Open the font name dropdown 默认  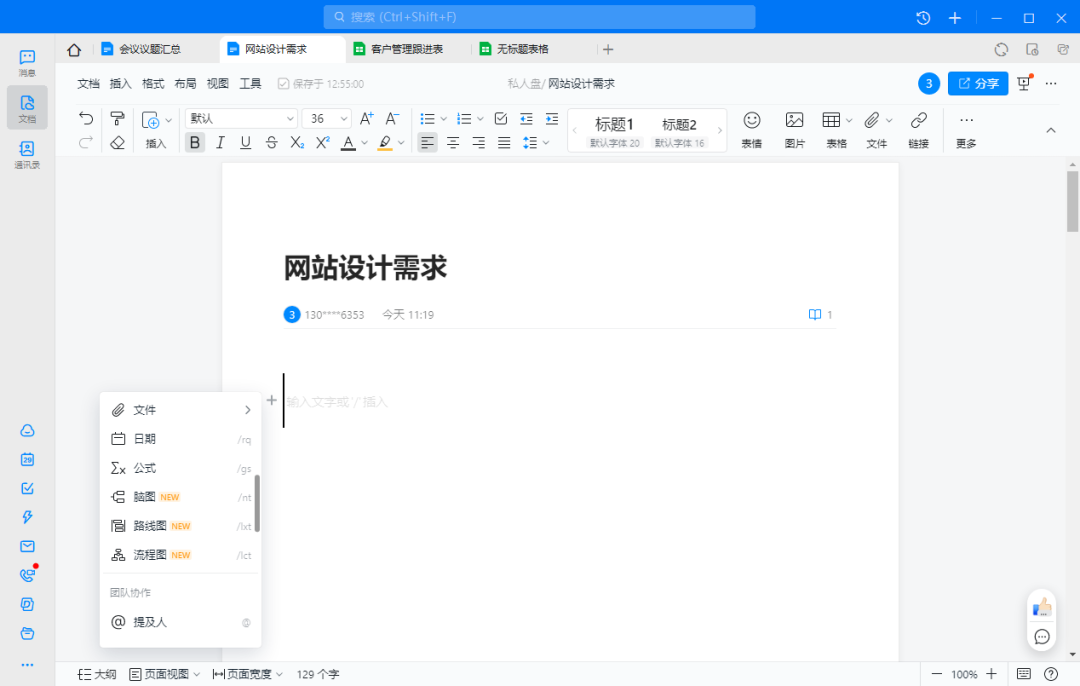click(x=241, y=119)
